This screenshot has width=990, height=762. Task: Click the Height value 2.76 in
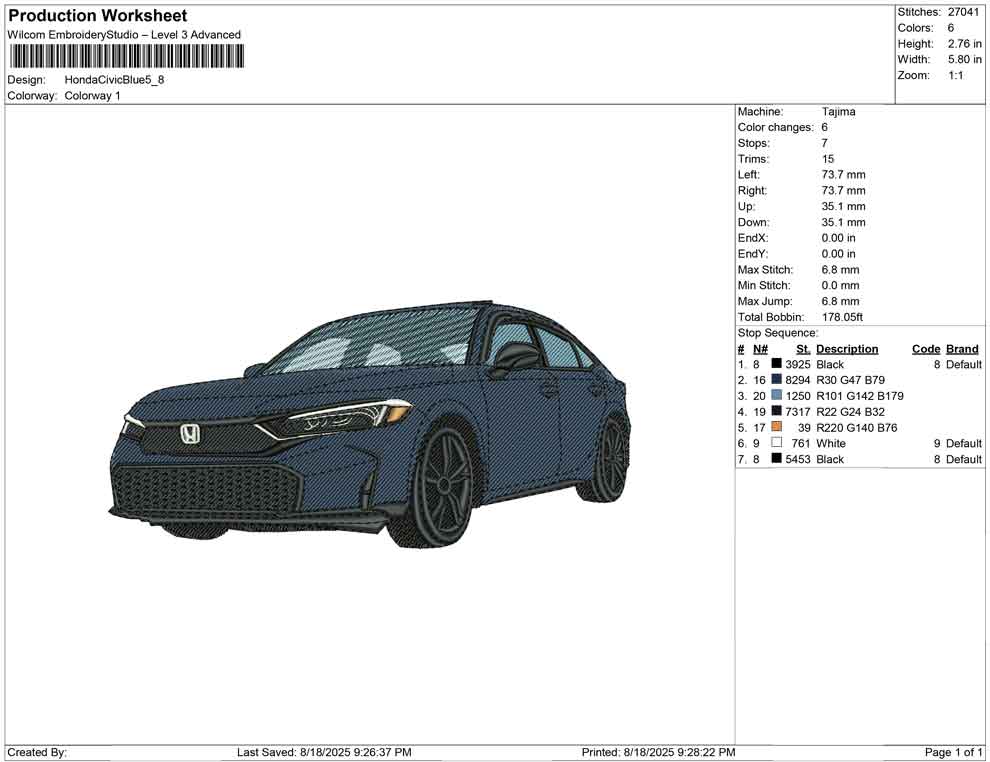click(x=964, y=44)
